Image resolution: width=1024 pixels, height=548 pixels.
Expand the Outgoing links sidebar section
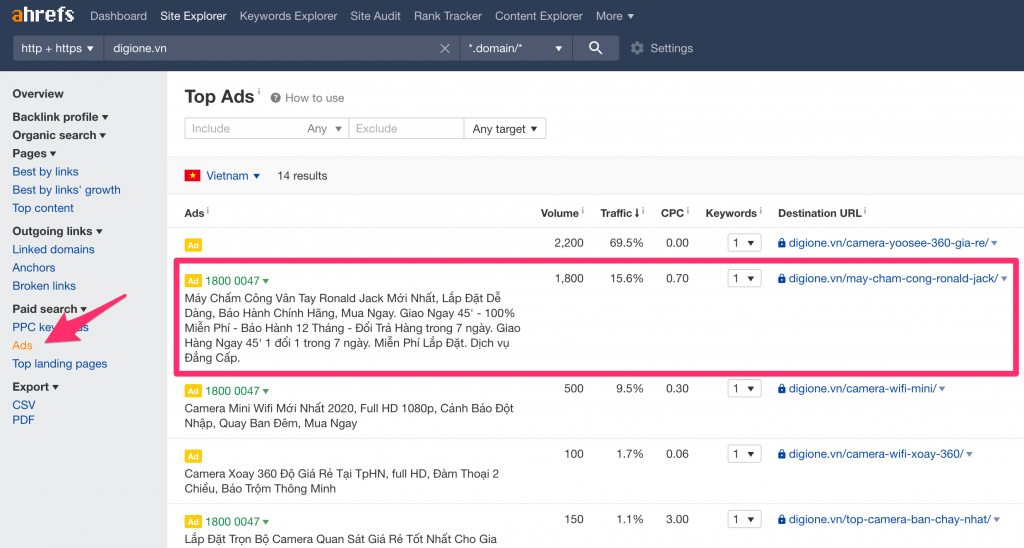pos(57,231)
